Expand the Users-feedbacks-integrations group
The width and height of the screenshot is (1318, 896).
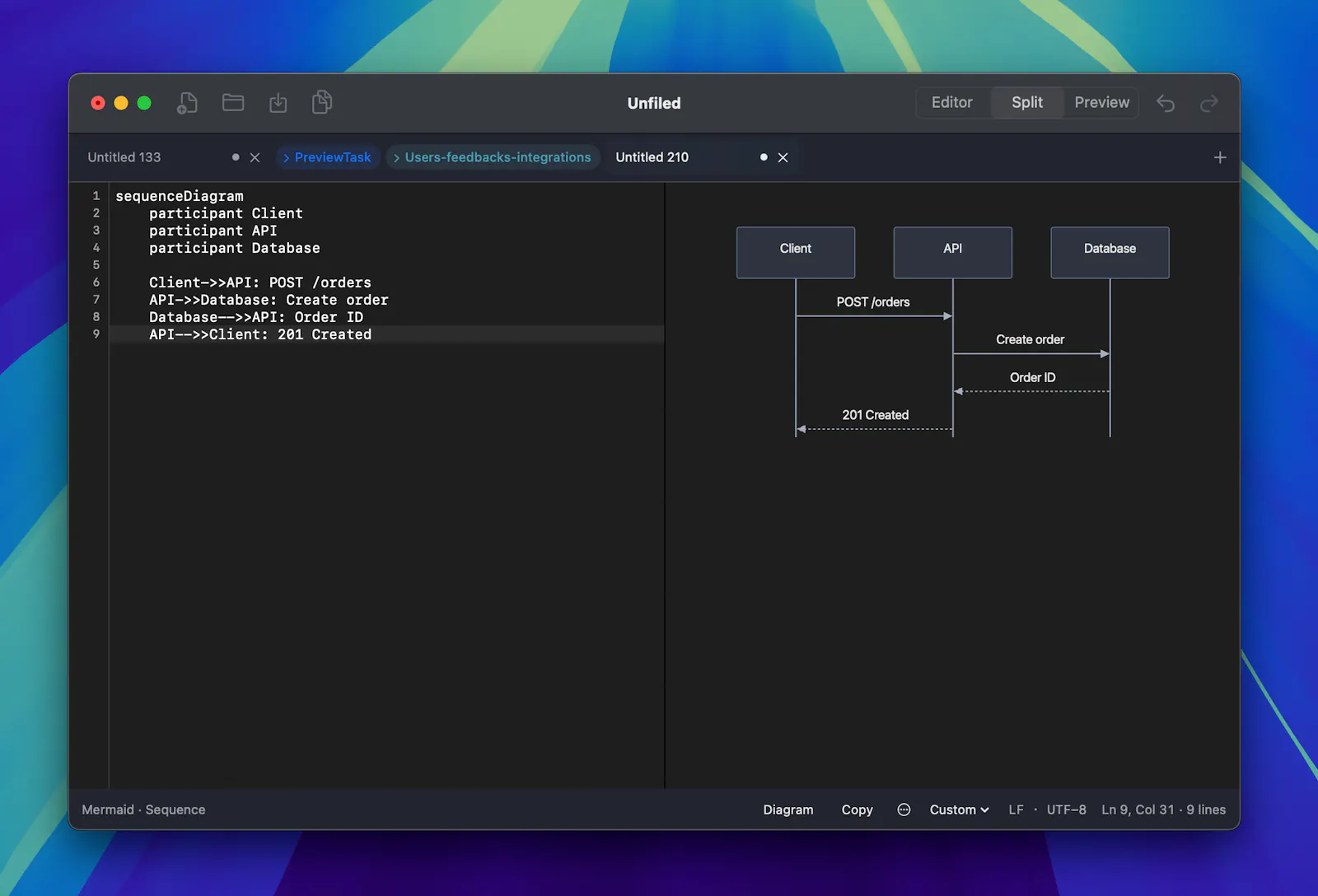point(493,157)
